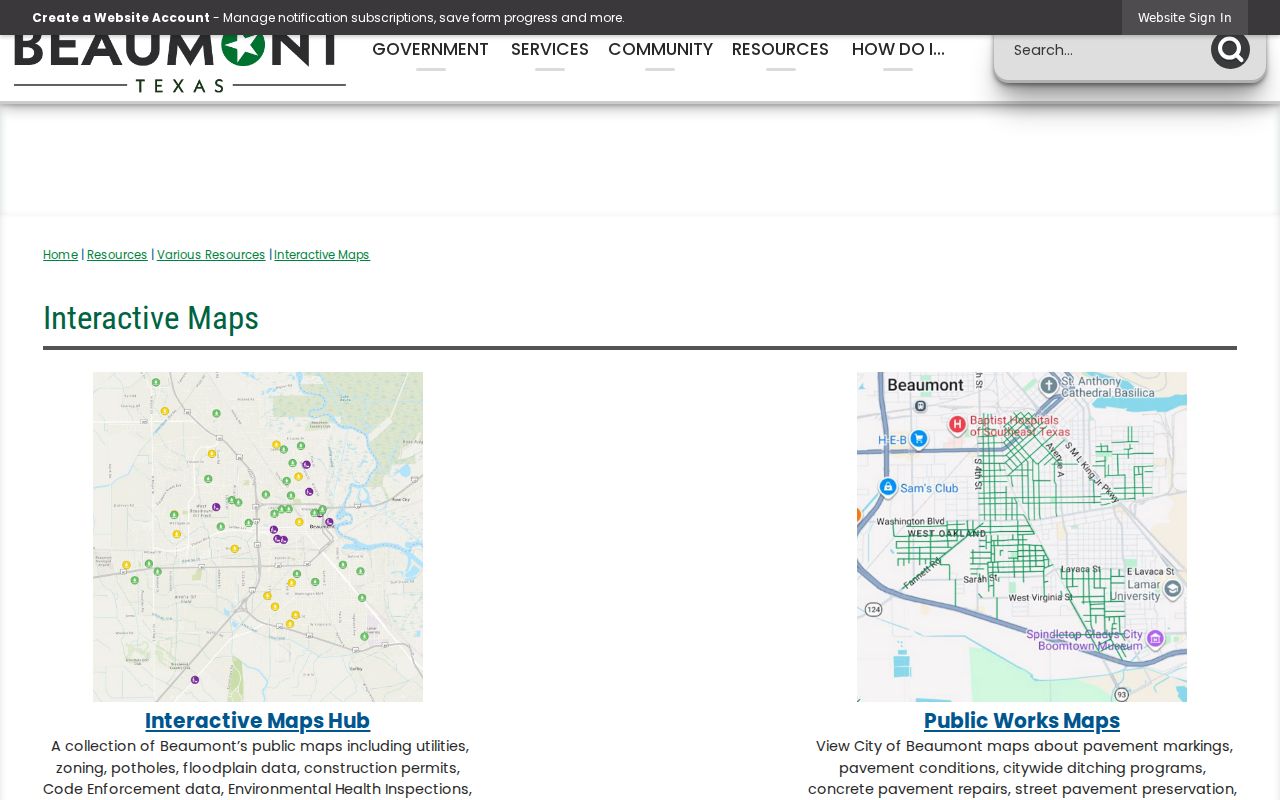Click the Beaumont Texas logo
The height and width of the screenshot is (800, 1280).
180,65
